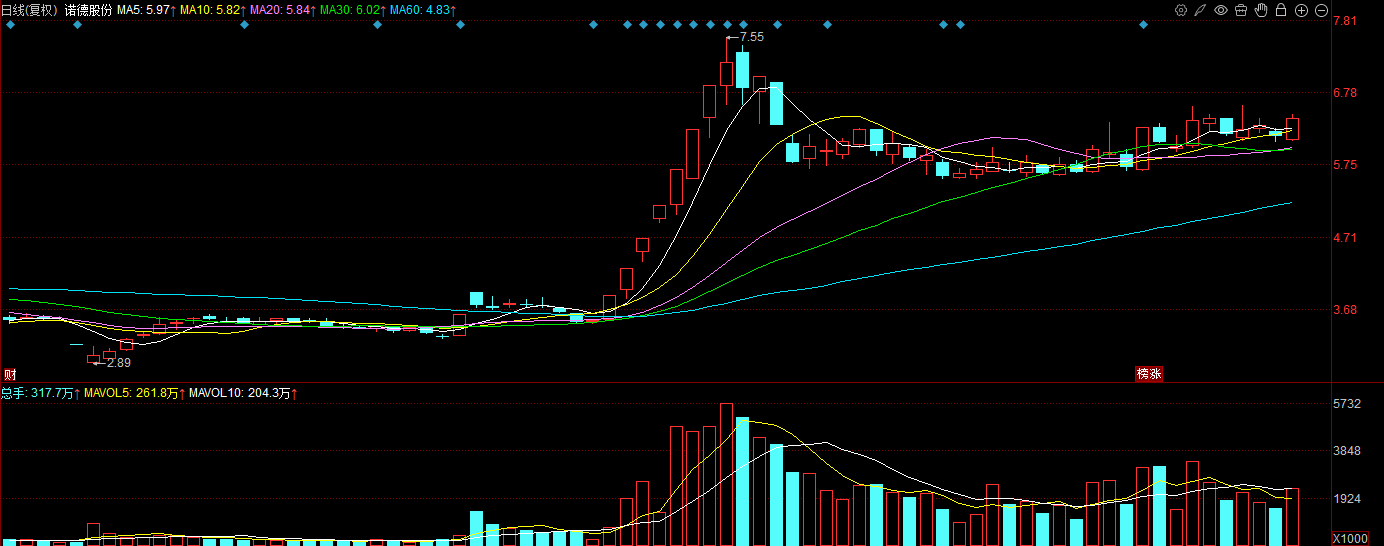
Task: Click the 4.71 price axis value
Action: pyautogui.click(x=1345, y=238)
